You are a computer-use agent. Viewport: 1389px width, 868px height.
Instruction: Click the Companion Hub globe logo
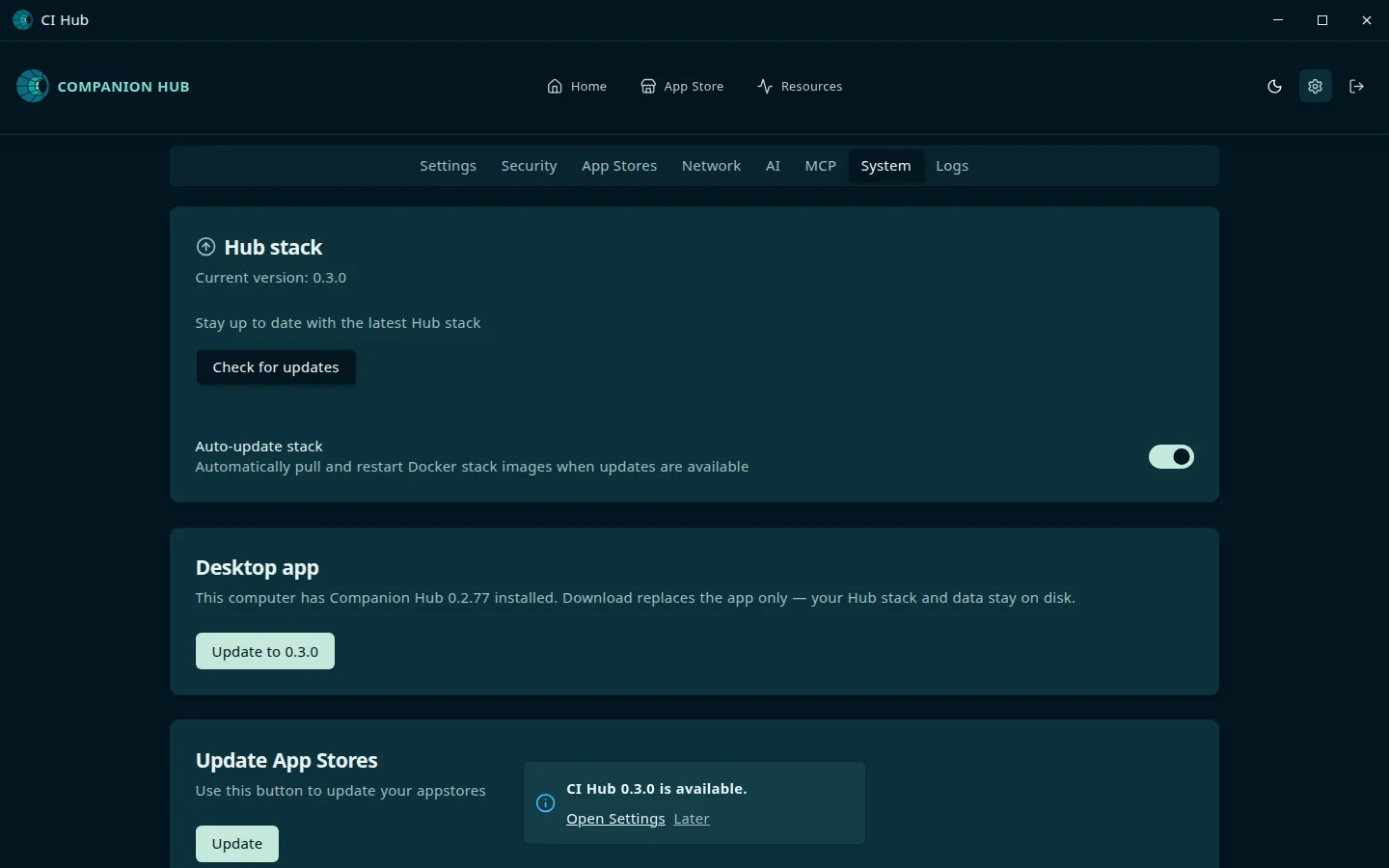tap(32, 86)
